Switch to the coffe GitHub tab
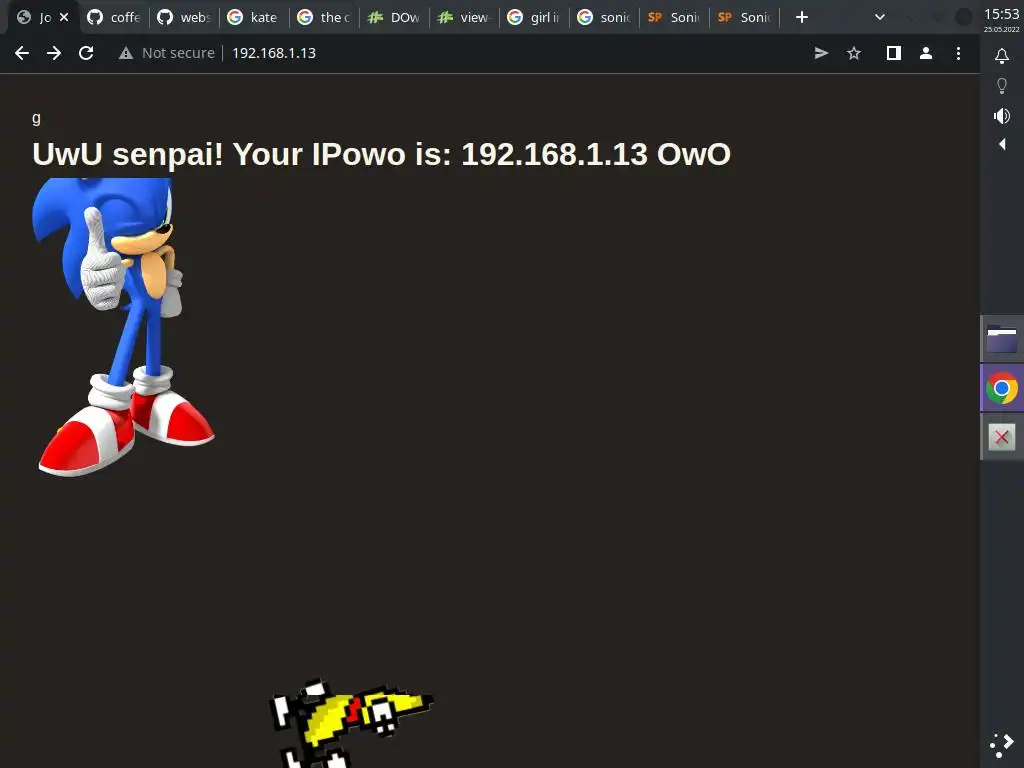This screenshot has width=1024, height=768. click(114, 17)
